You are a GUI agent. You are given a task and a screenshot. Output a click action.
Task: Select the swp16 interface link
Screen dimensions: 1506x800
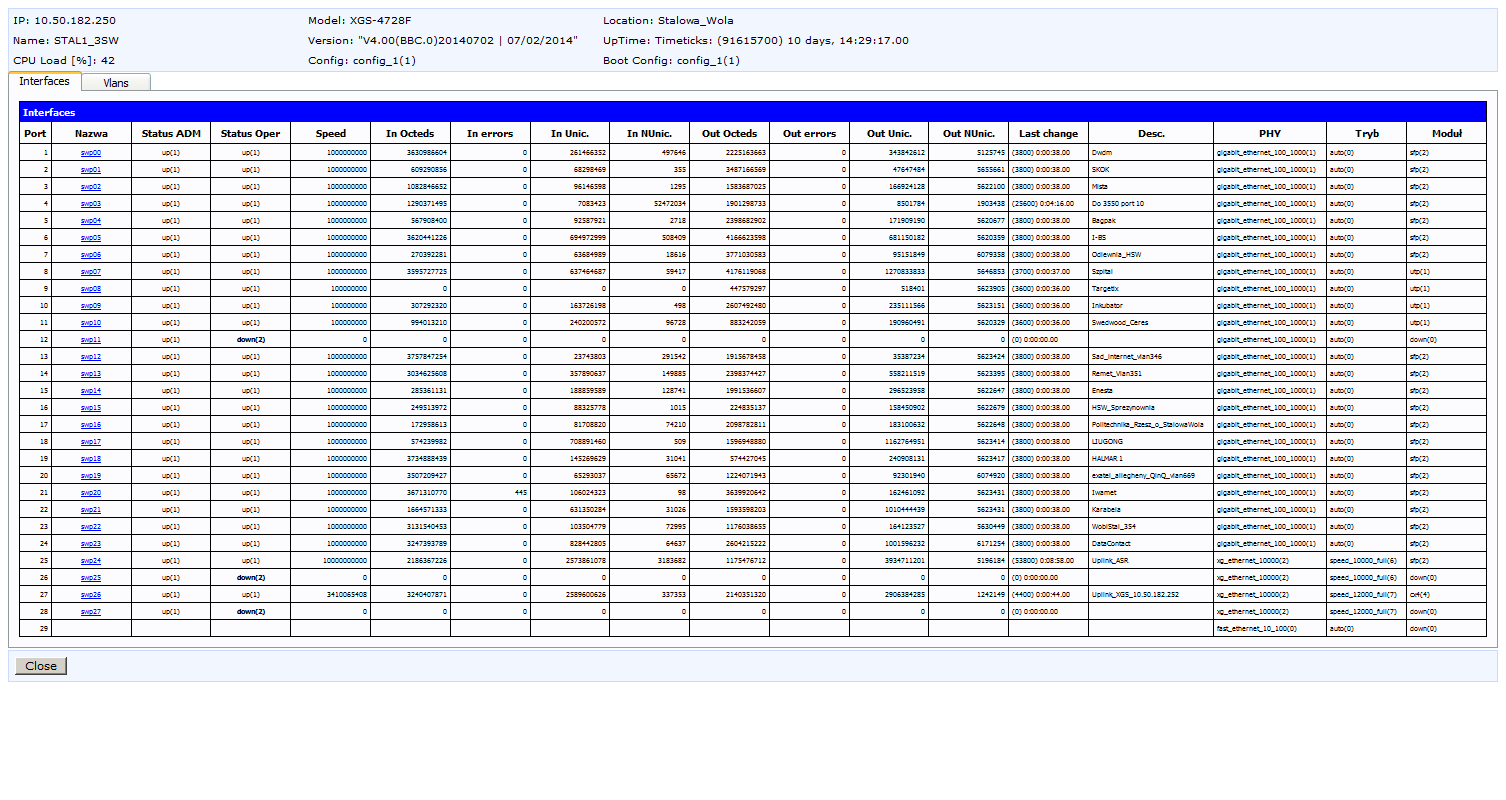(91, 425)
